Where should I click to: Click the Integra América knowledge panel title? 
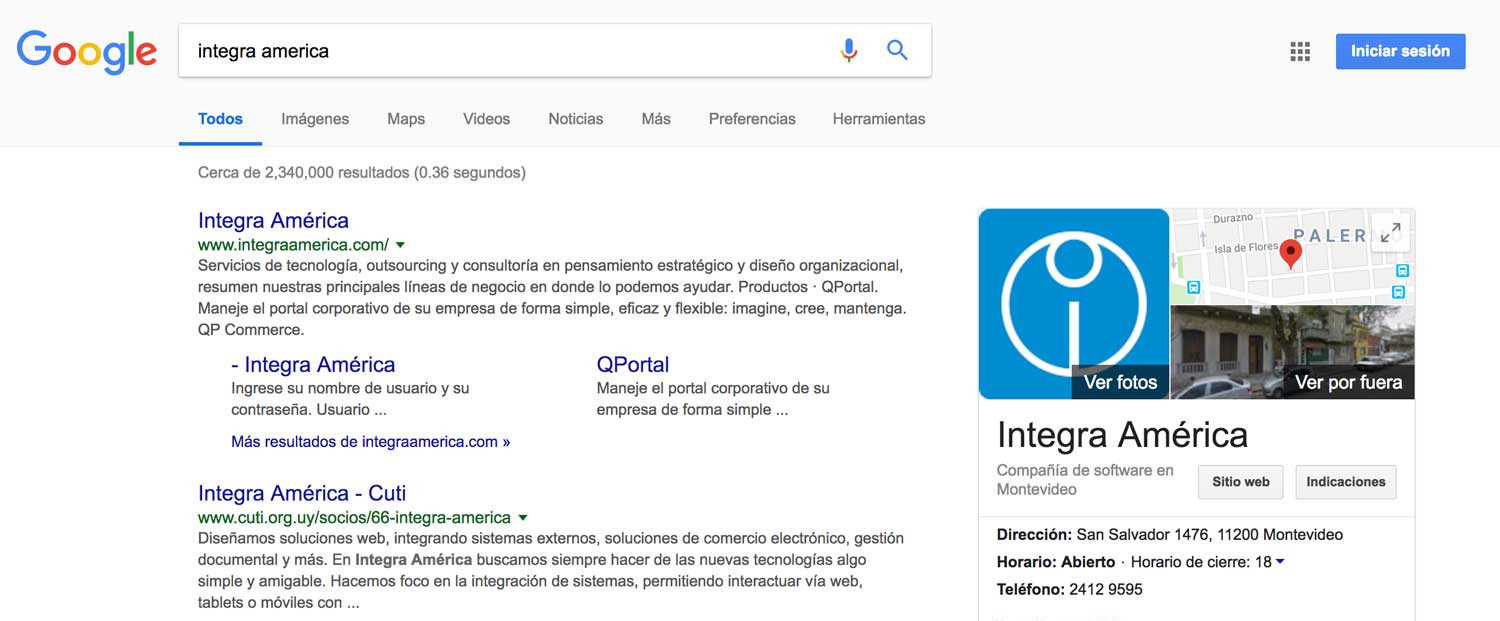tap(1122, 435)
